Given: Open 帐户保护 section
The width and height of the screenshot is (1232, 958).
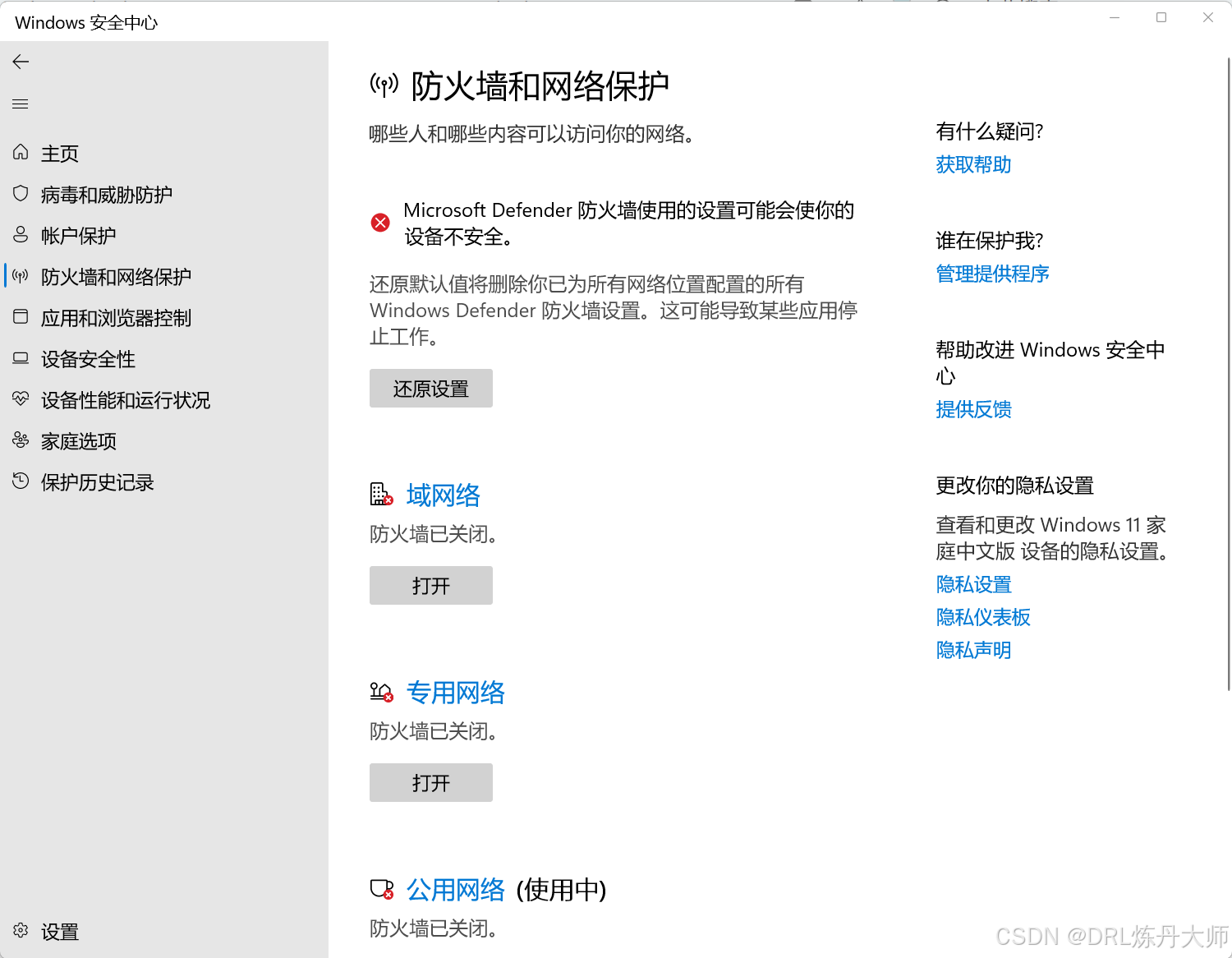Looking at the screenshot, I should (x=79, y=236).
